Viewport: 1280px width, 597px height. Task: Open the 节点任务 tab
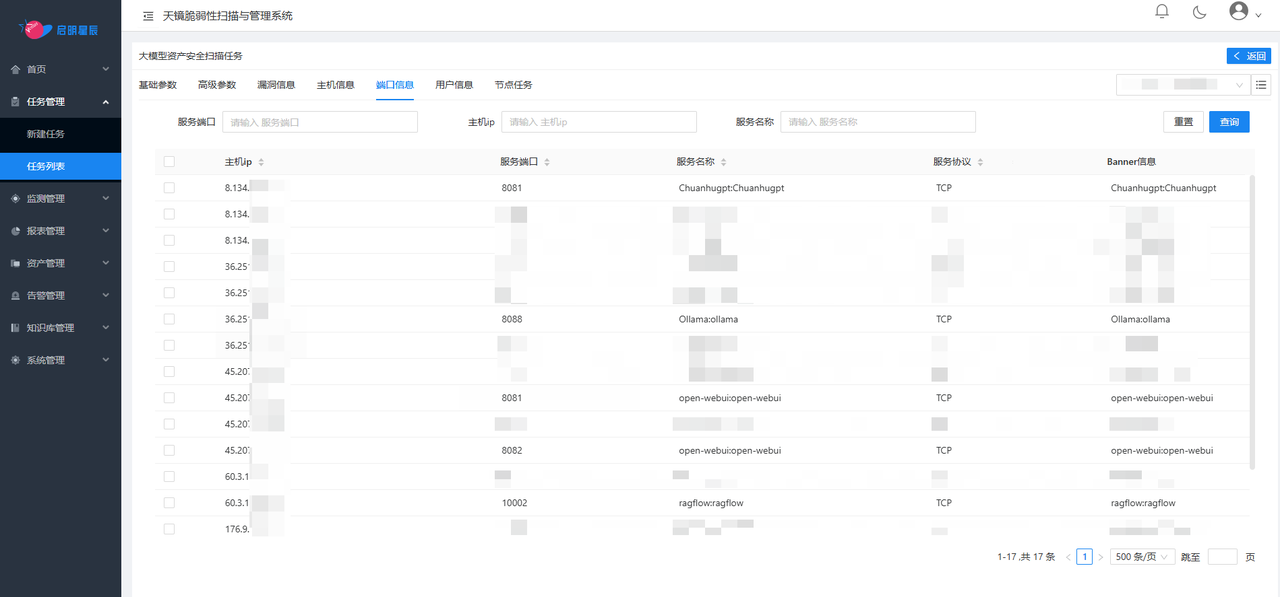513,85
